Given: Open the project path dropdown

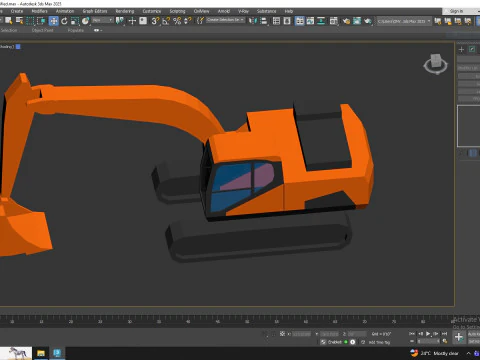Looking at the screenshot, I should 404,21.
